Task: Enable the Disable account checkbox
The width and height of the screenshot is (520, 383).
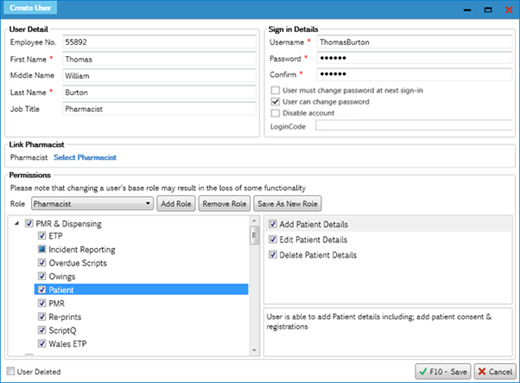Action: coord(275,113)
